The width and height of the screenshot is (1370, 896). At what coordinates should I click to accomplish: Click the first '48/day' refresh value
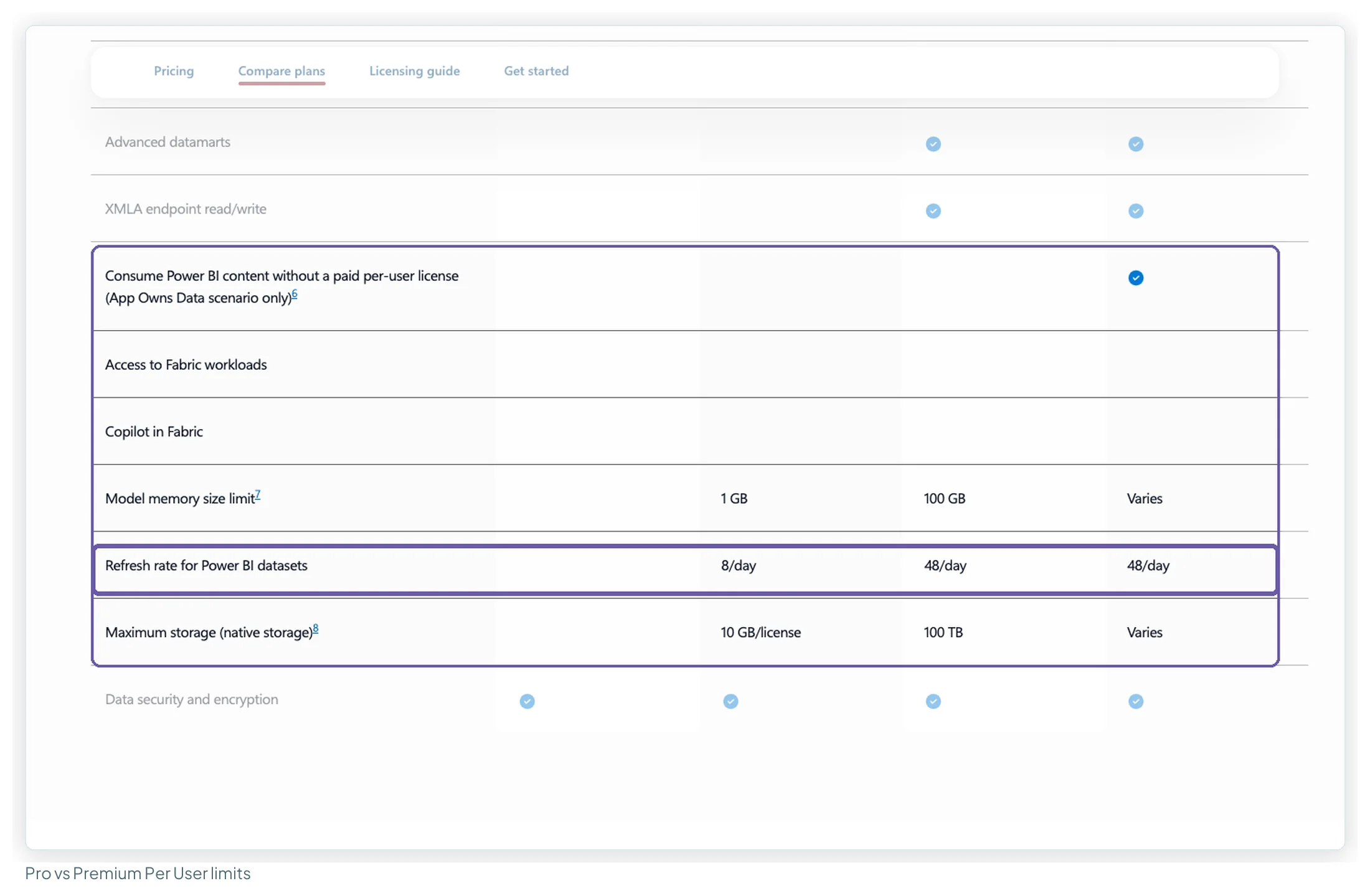[945, 565]
